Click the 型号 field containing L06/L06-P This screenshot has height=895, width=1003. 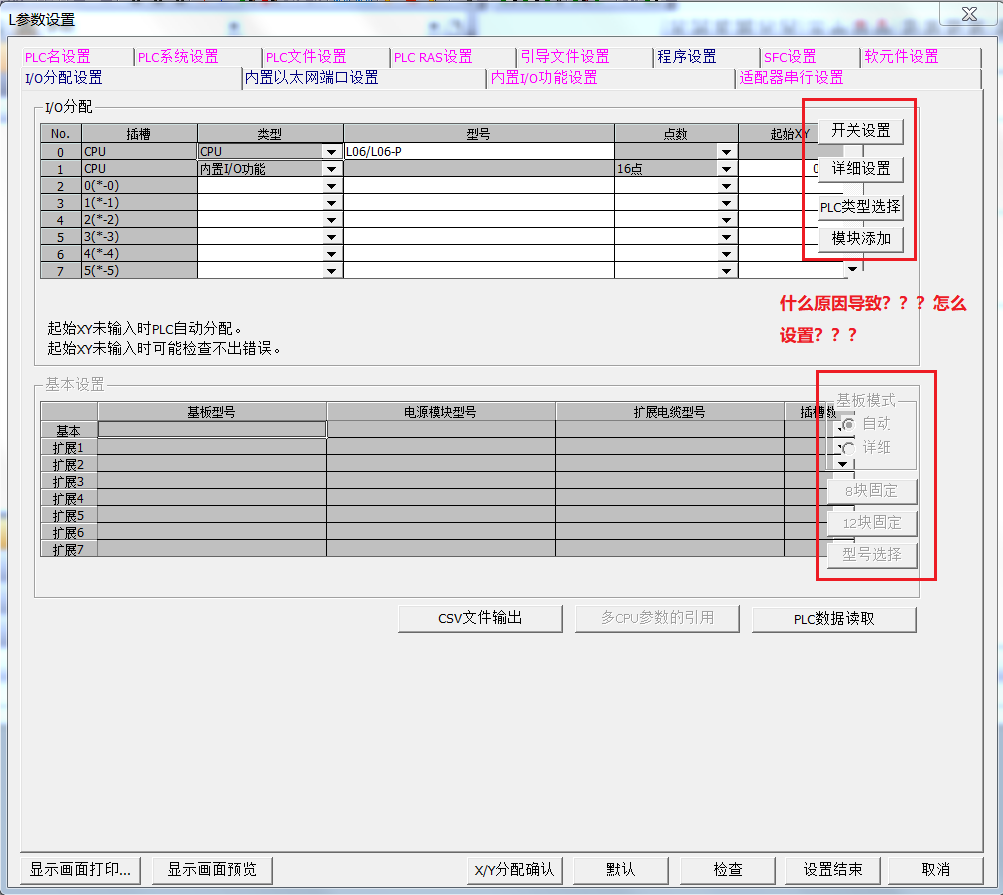pos(478,152)
